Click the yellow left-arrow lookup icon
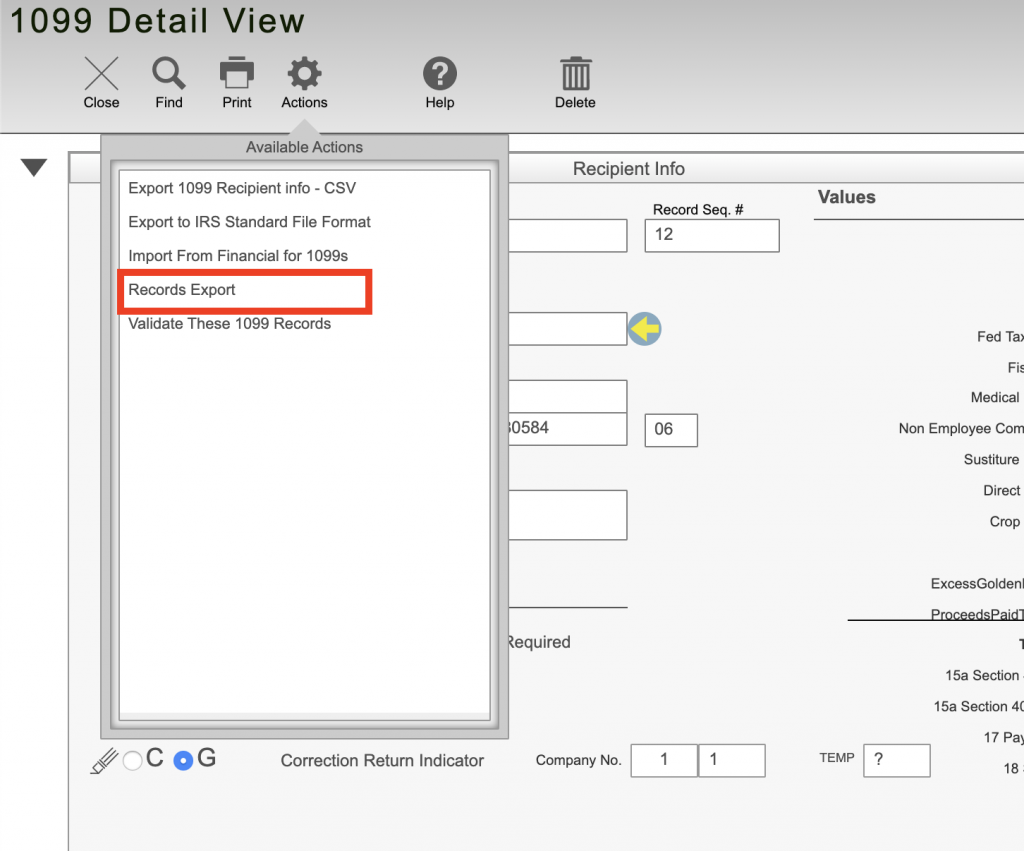 coord(645,328)
